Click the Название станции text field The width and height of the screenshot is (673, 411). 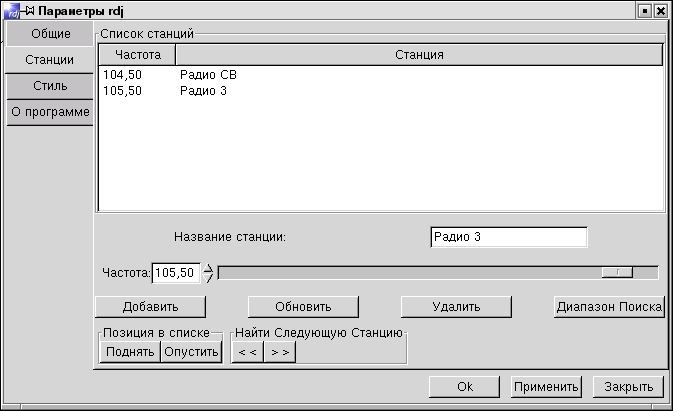508,237
